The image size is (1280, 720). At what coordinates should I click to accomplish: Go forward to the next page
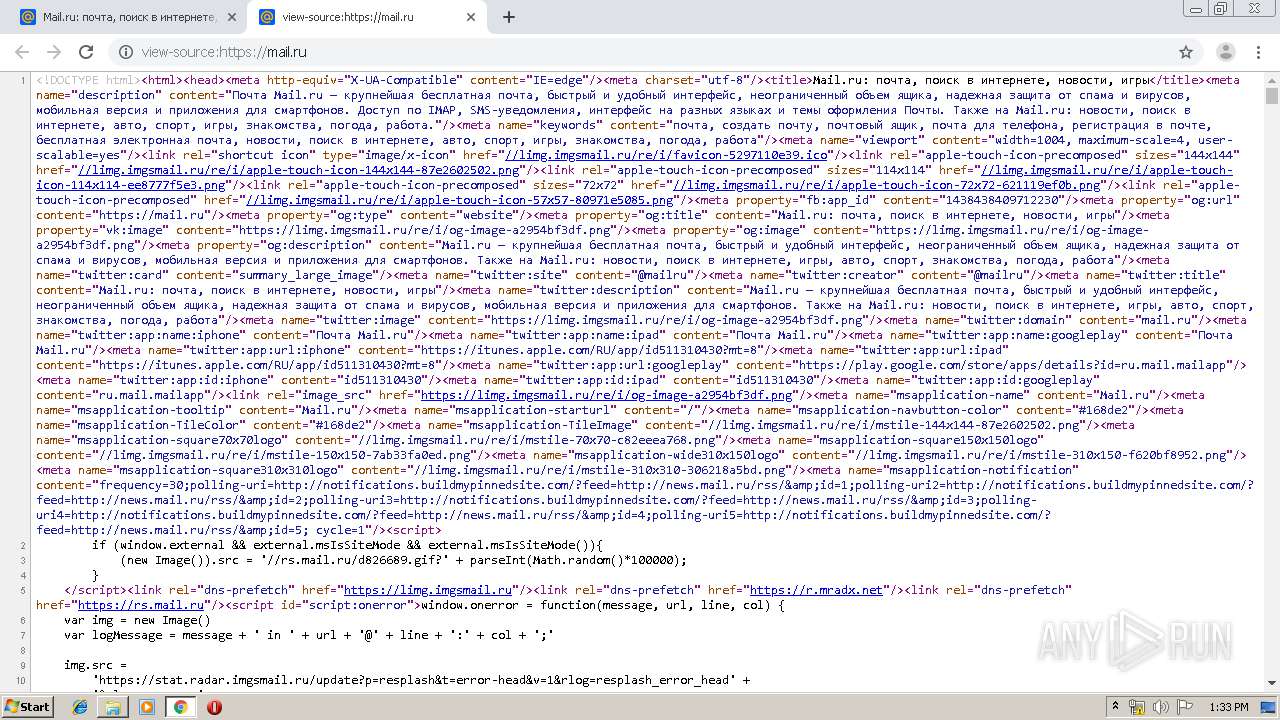coord(54,52)
